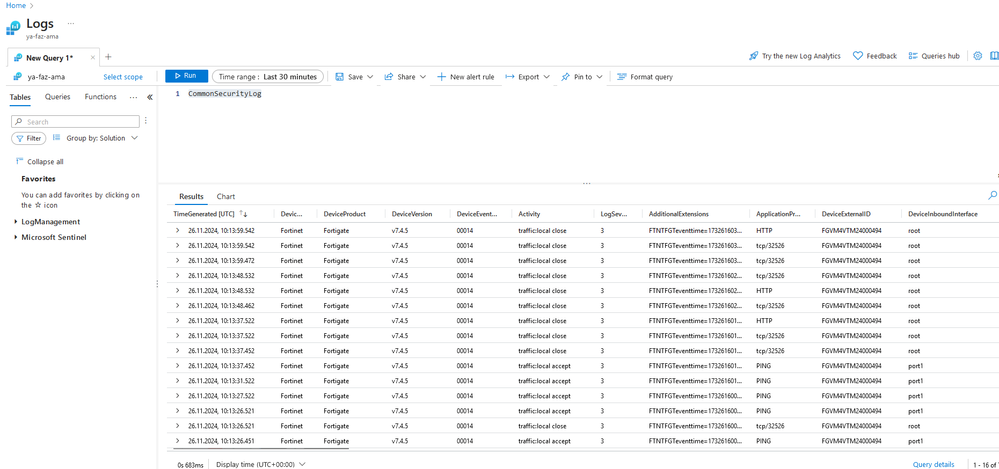Screen dimensions: 999x469
Task: Switch to the Chart tab
Action: [226, 197]
